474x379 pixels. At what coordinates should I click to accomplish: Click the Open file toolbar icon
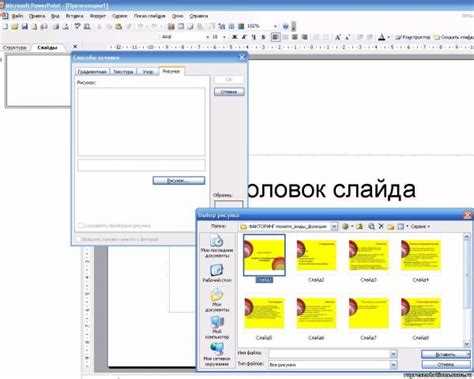(x=15, y=26)
